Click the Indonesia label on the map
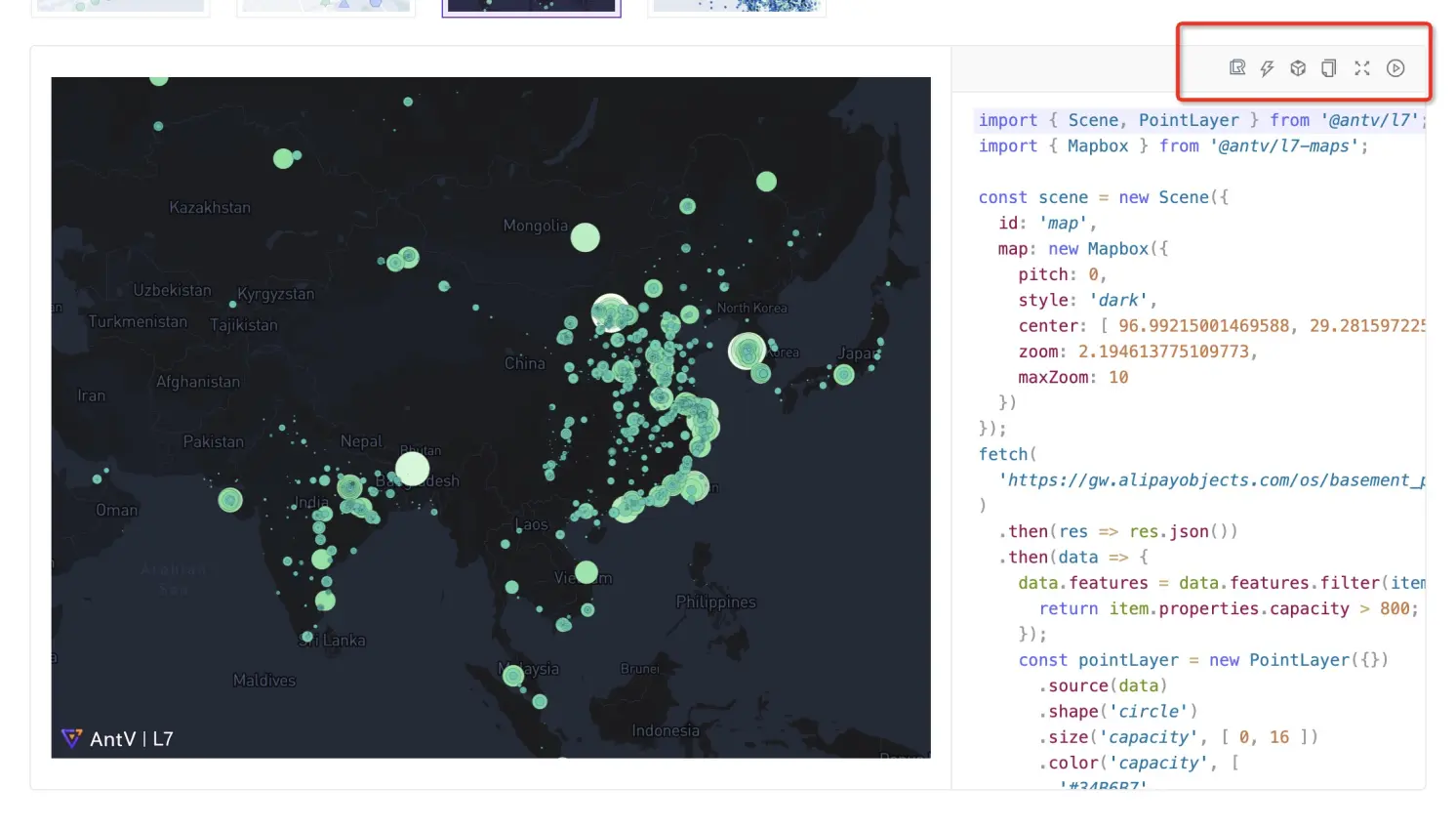This screenshot has height=829, width=1456. click(666, 730)
